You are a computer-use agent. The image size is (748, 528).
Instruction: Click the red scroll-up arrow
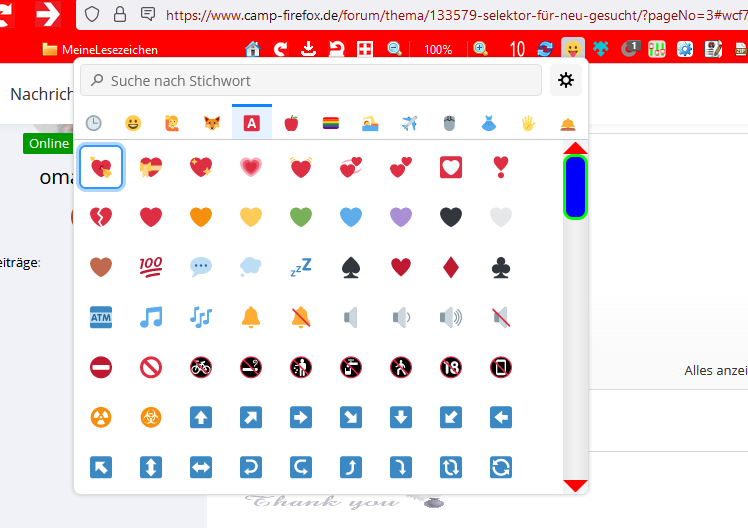pyautogui.click(x=575, y=148)
